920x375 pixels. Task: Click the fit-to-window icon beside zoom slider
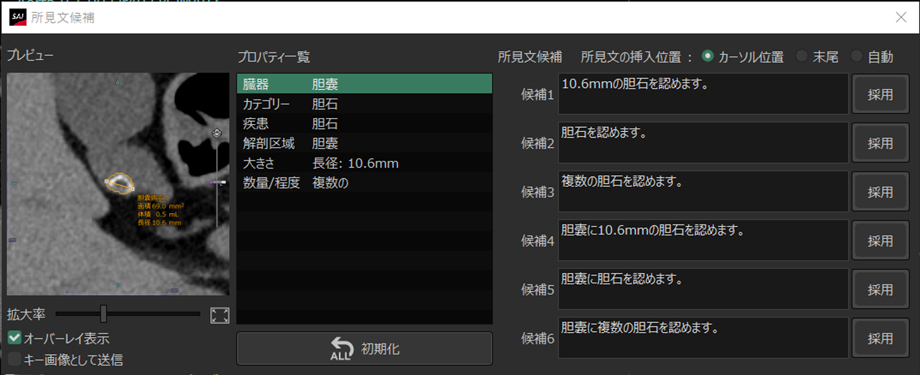pos(219,316)
